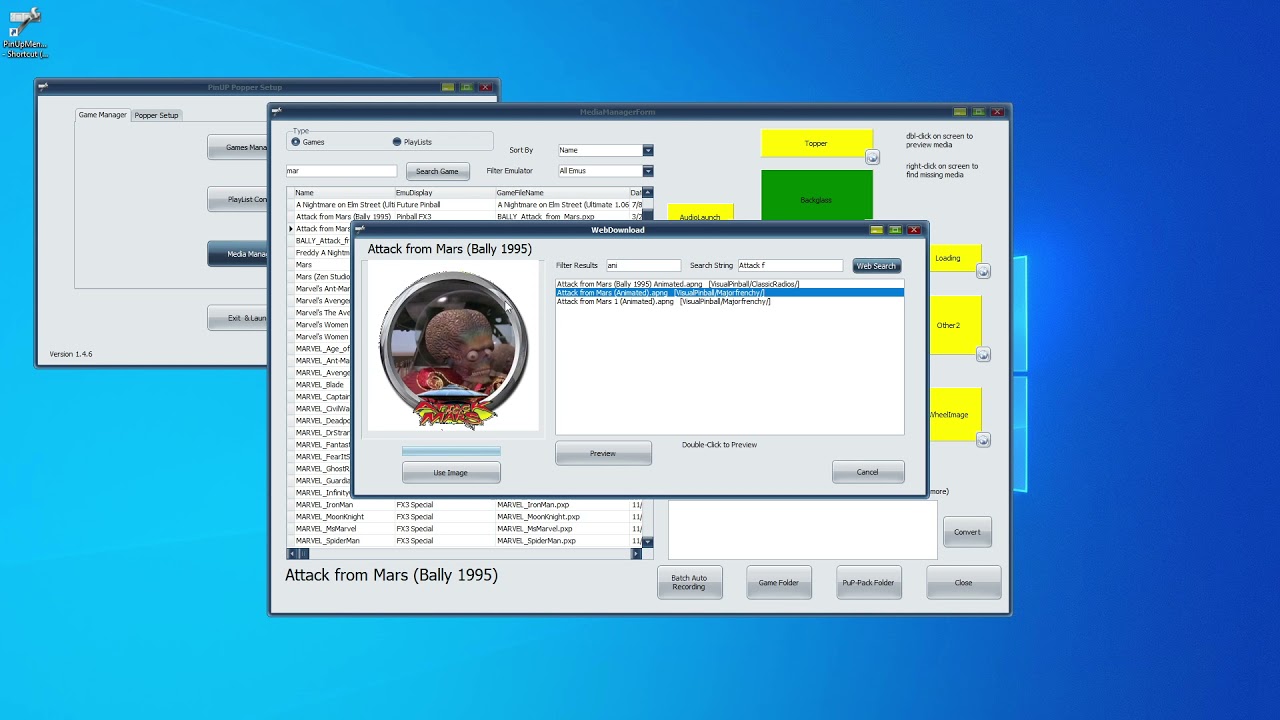Screen dimensions: 1280x720
Task: Click the globe icon beside Other2
Action: coord(983,354)
